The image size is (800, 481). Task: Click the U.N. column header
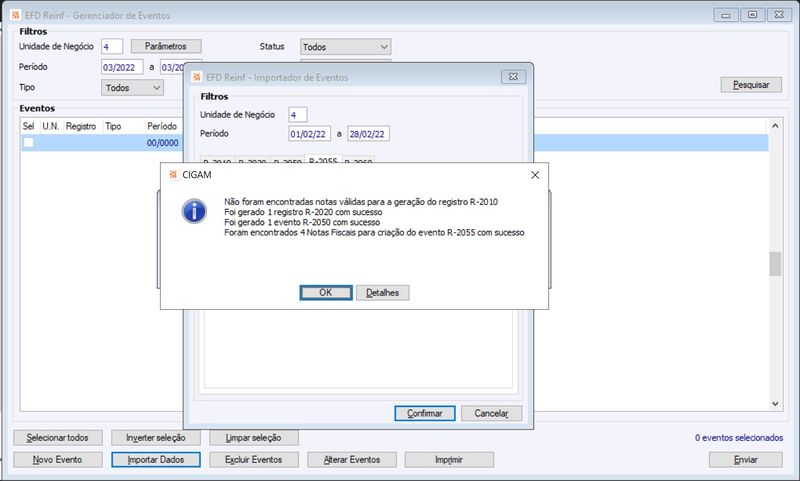click(x=51, y=126)
